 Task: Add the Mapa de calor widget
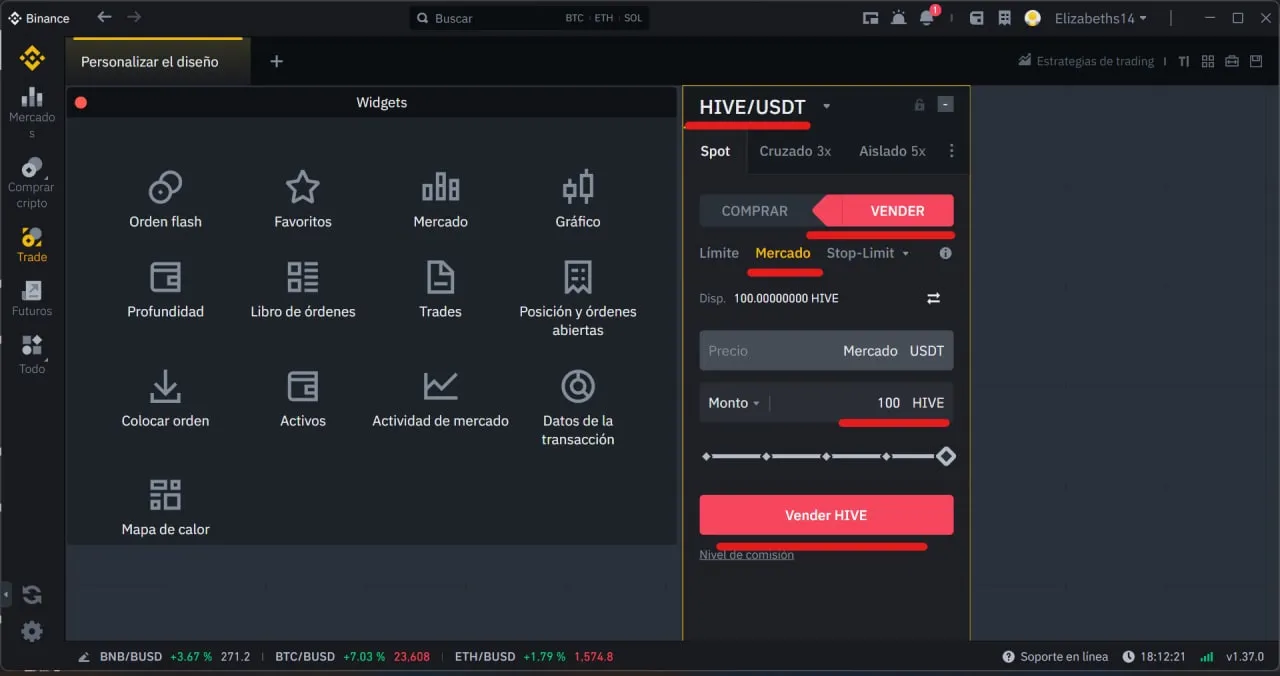click(165, 507)
